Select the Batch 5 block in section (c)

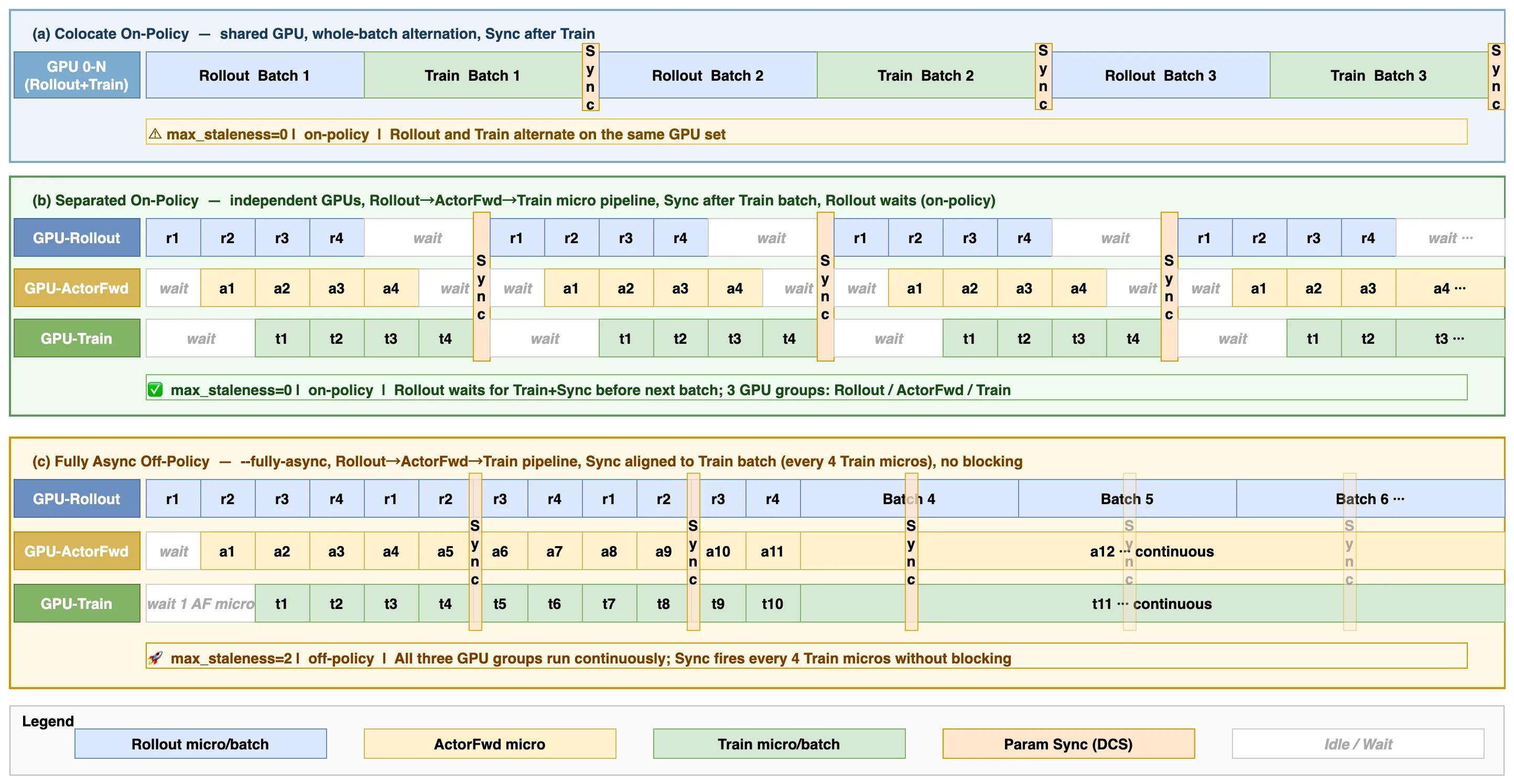point(1127,498)
